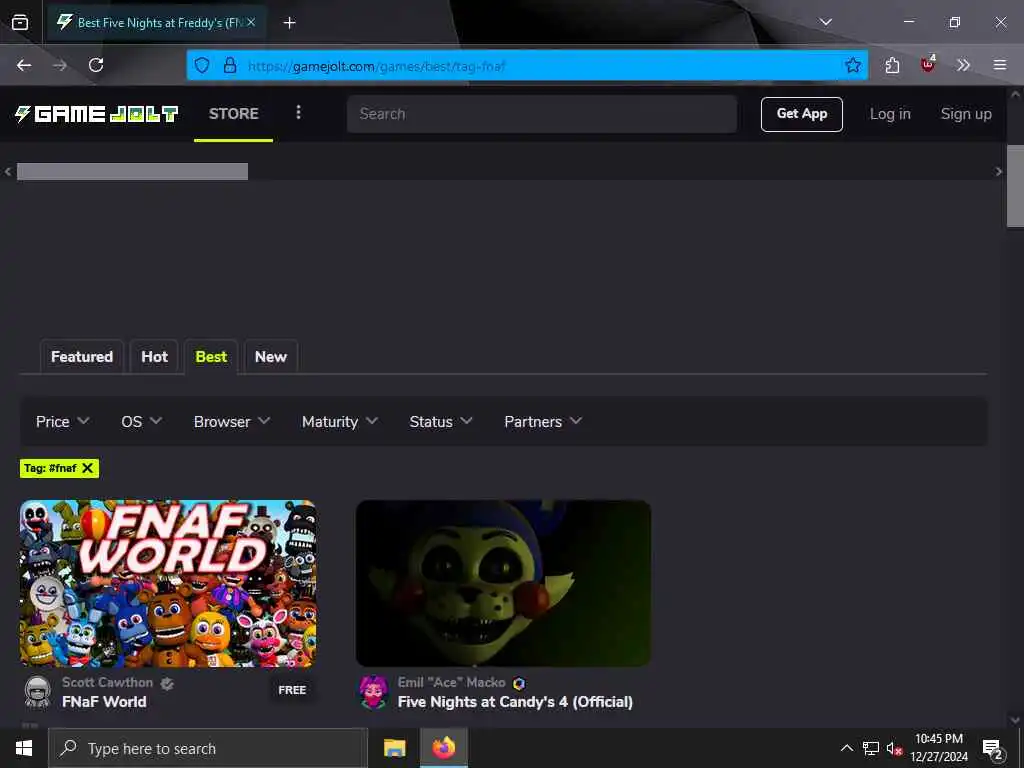The width and height of the screenshot is (1024, 768).
Task: Open Windows Start menu
Action: tap(24, 748)
